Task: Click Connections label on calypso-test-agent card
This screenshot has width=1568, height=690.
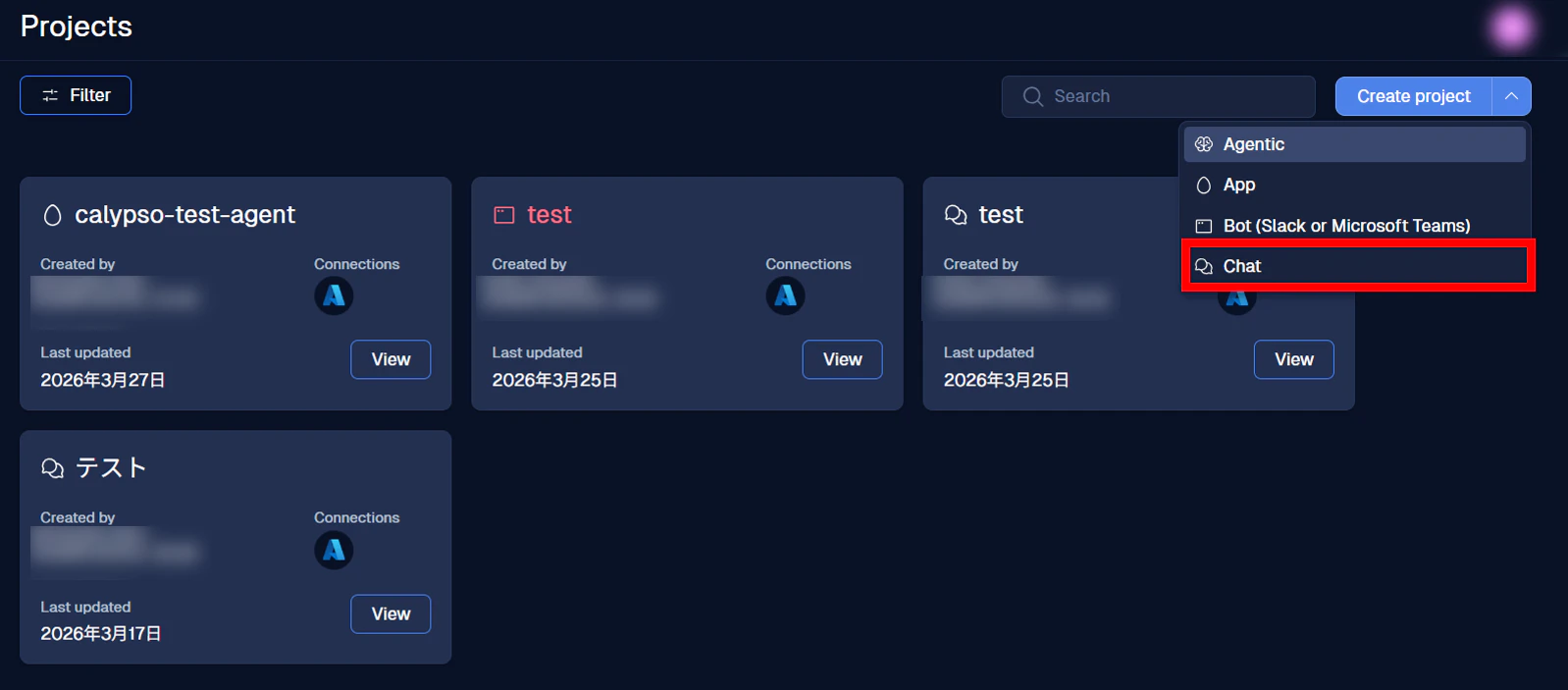Action: [x=356, y=264]
